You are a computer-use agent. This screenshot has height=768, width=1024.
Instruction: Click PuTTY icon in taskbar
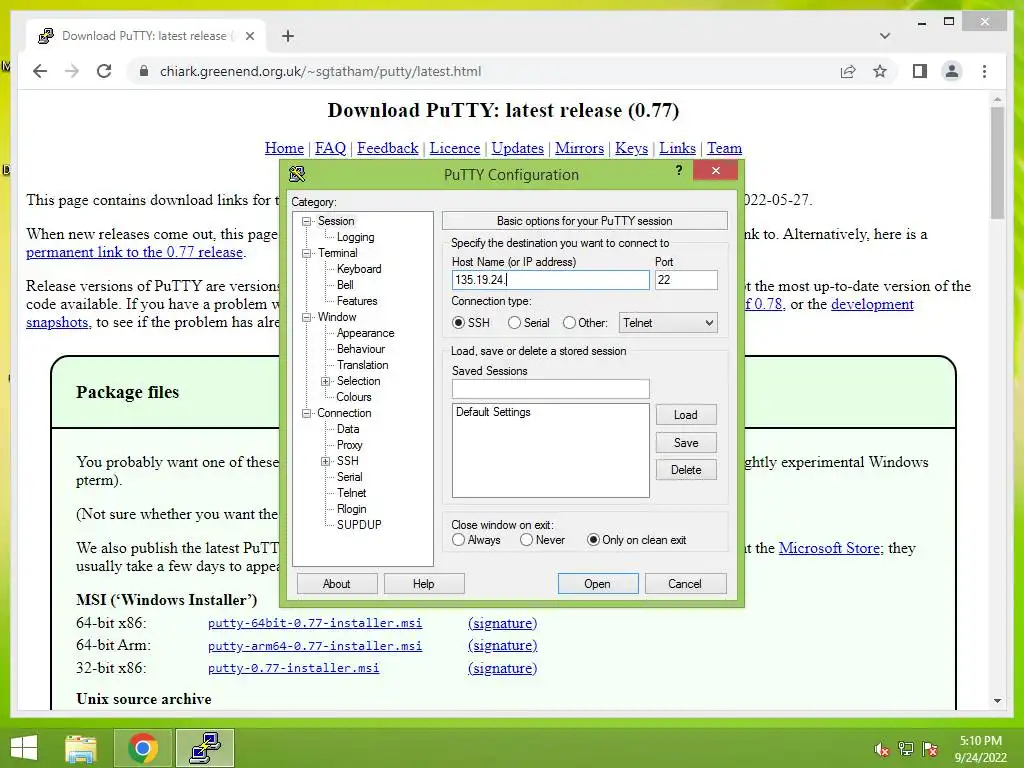pos(205,748)
